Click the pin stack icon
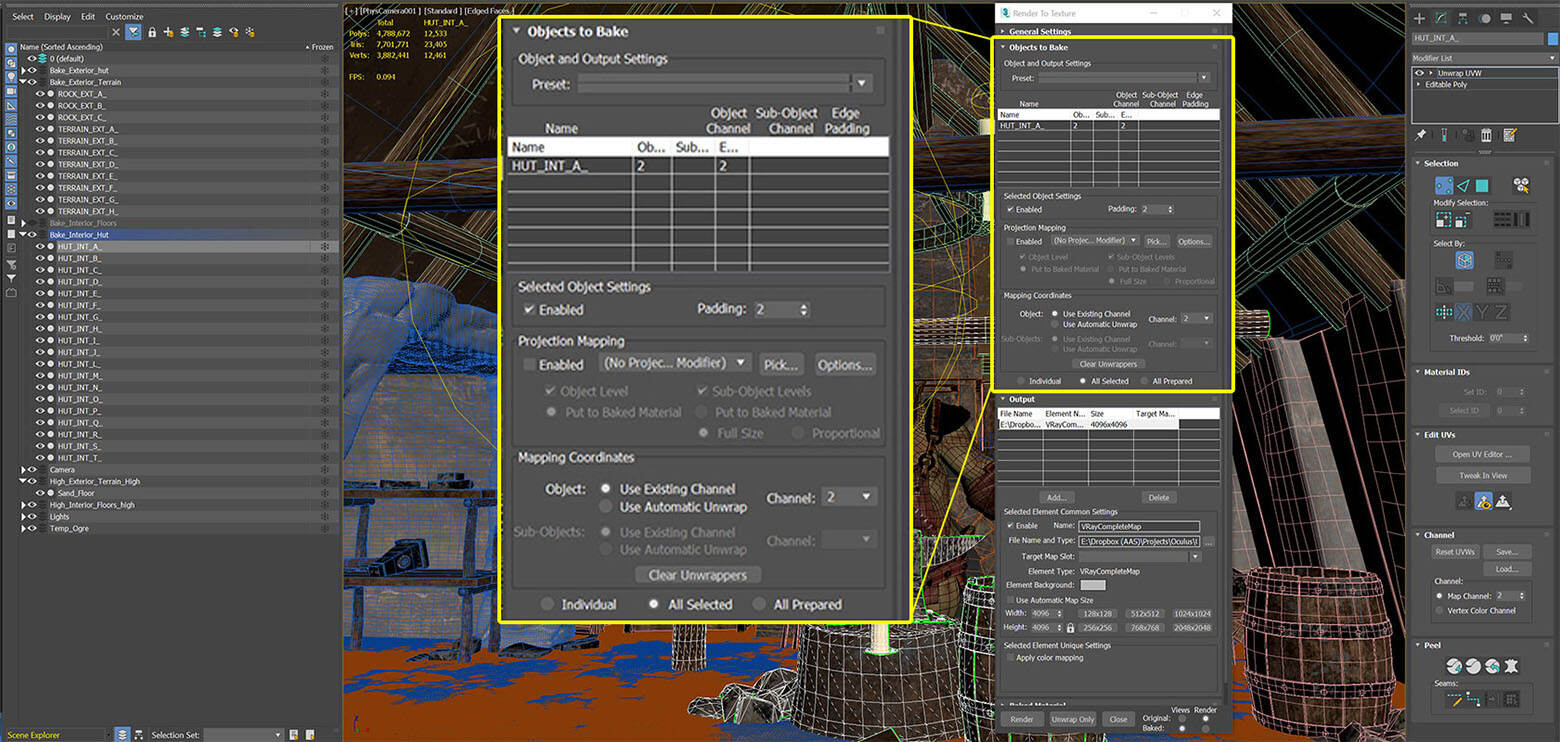The height and width of the screenshot is (742, 1560). tap(1420, 135)
